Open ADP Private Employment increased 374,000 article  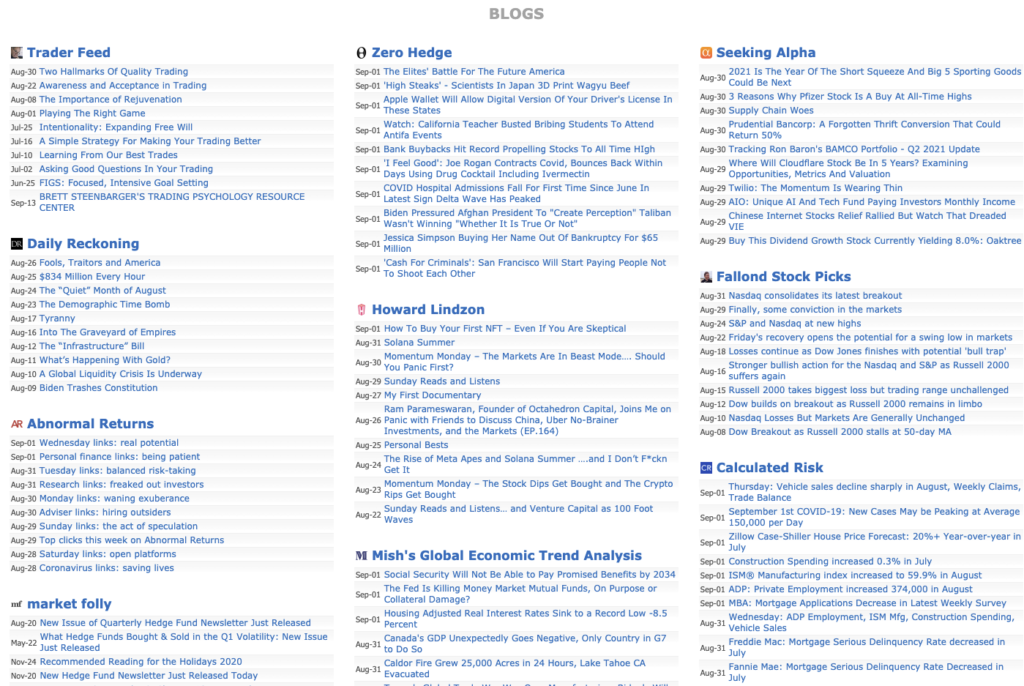pos(850,589)
